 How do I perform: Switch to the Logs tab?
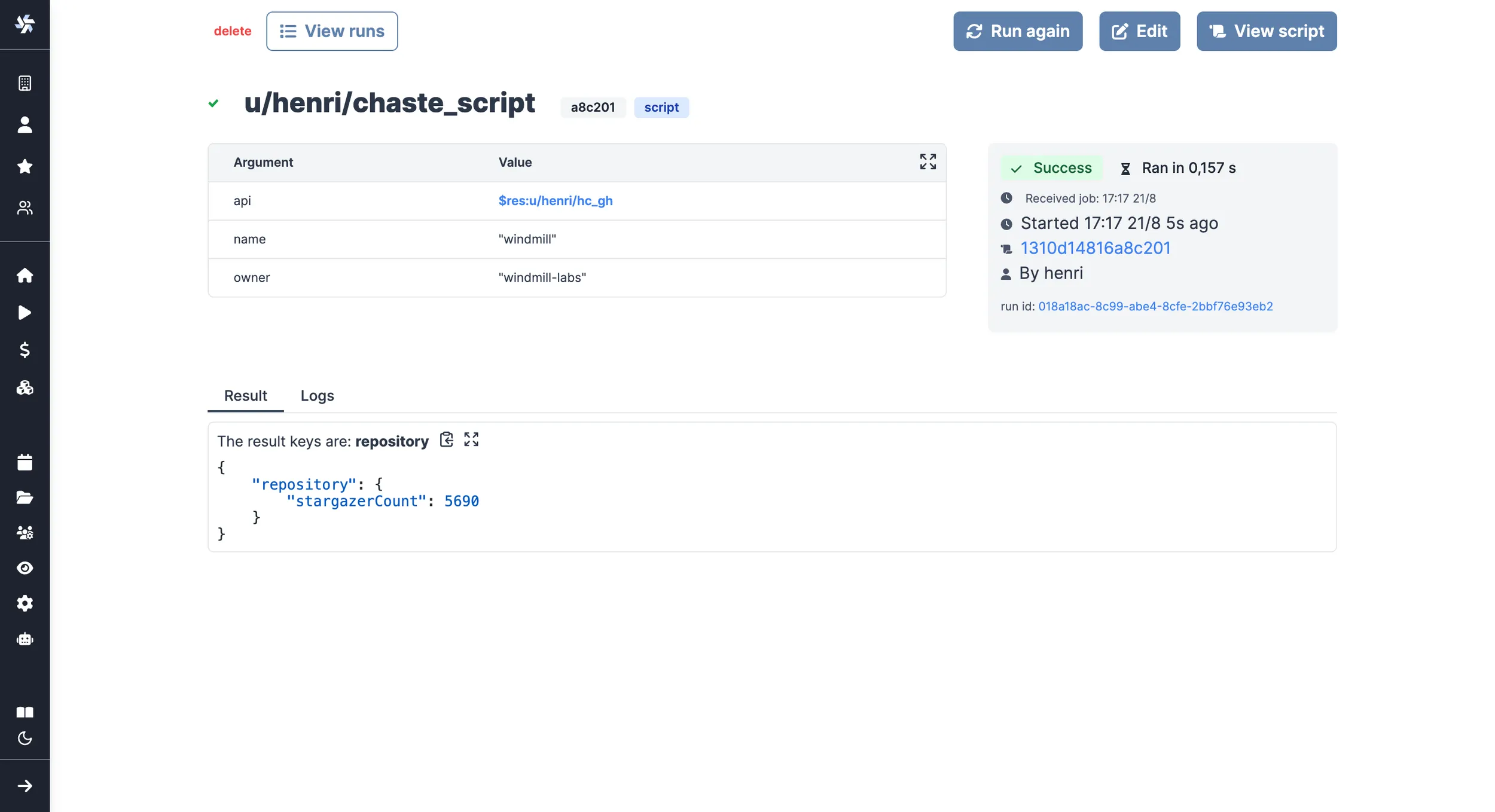[x=317, y=395]
